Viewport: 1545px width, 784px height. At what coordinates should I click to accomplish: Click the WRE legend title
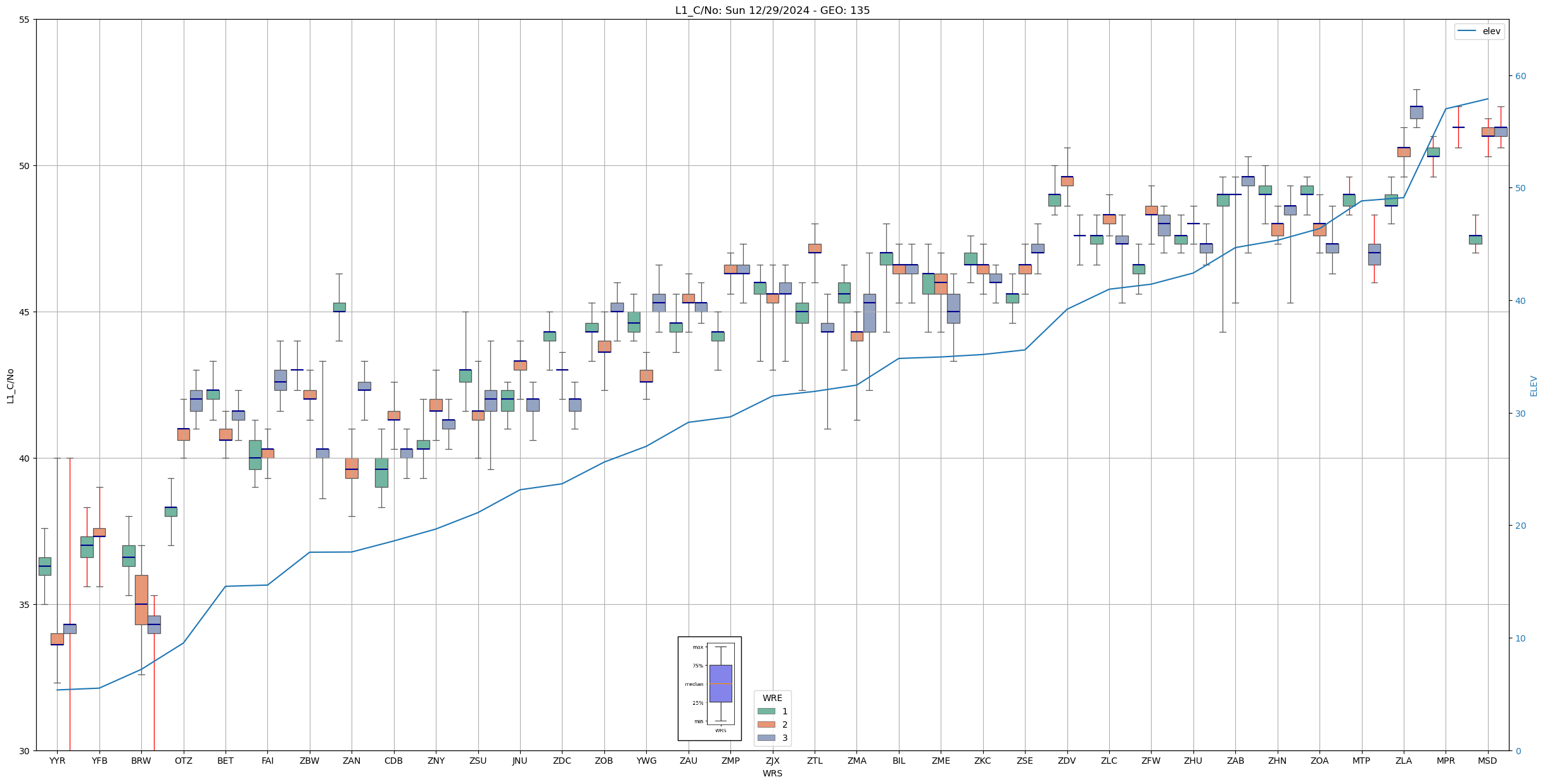772,698
